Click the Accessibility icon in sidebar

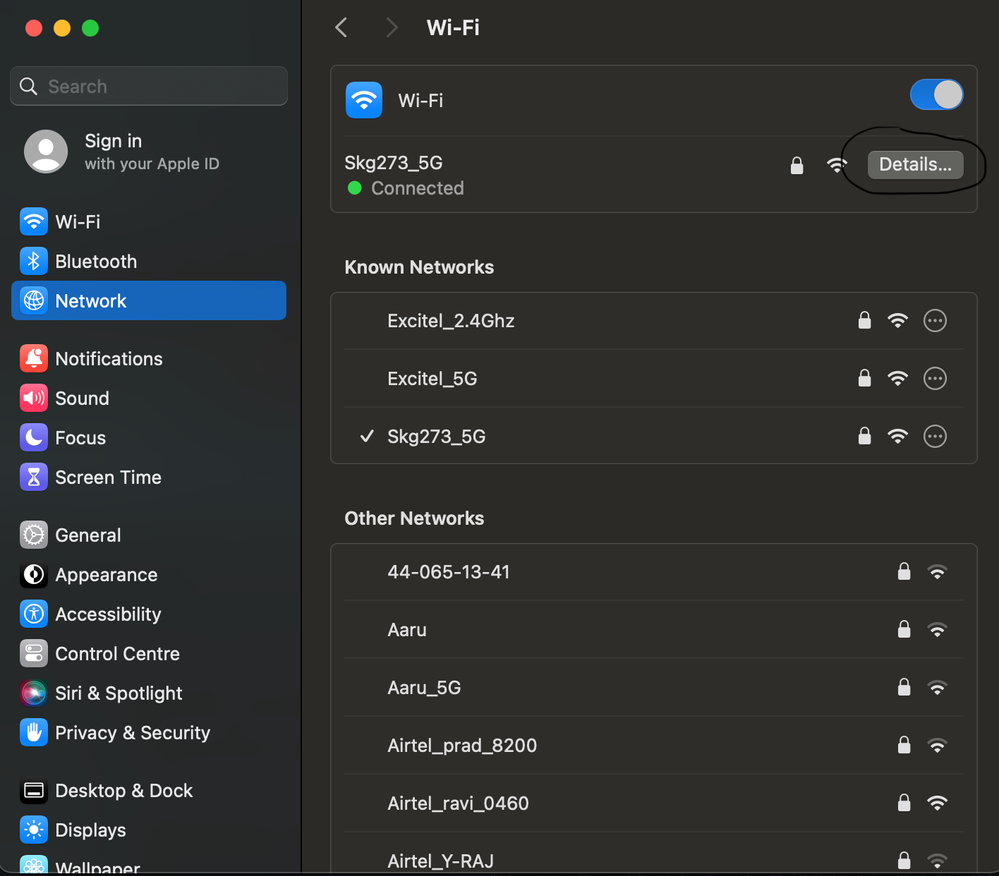(34, 614)
